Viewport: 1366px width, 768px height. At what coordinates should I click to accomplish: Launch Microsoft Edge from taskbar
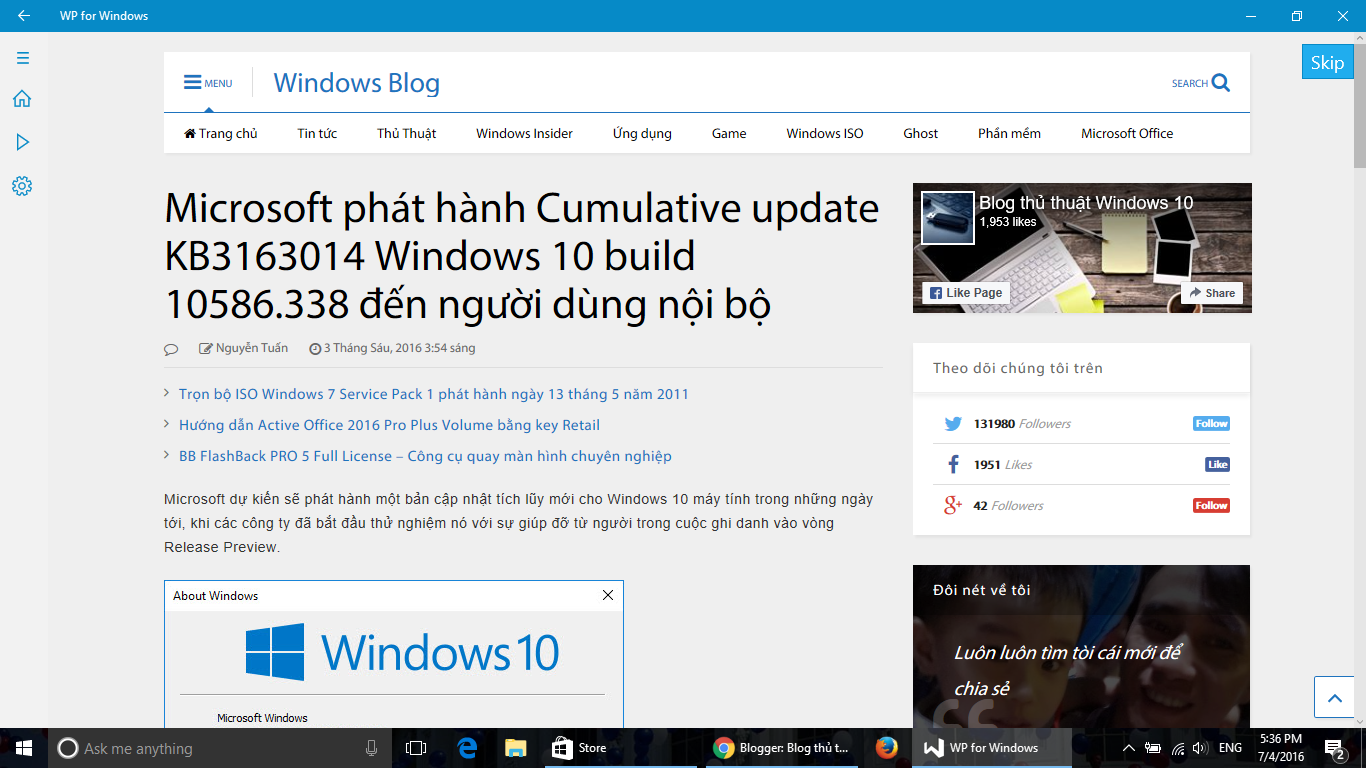click(x=467, y=748)
